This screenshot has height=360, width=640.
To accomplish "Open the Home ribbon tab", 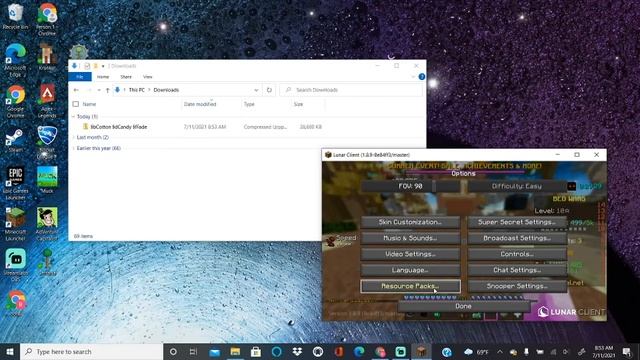I will pyautogui.click(x=103, y=77).
